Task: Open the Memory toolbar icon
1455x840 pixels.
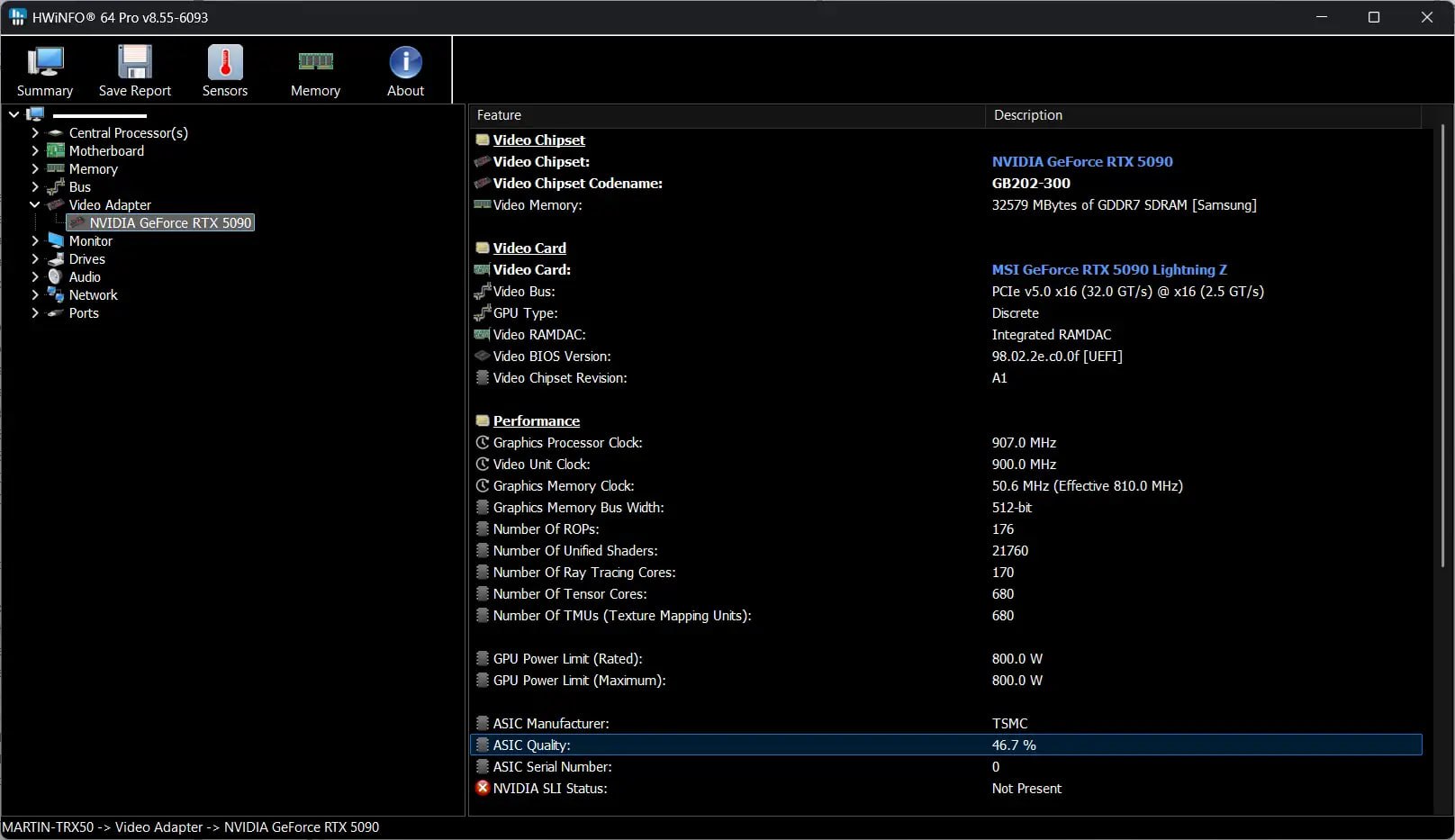Action: click(x=315, y=61)
